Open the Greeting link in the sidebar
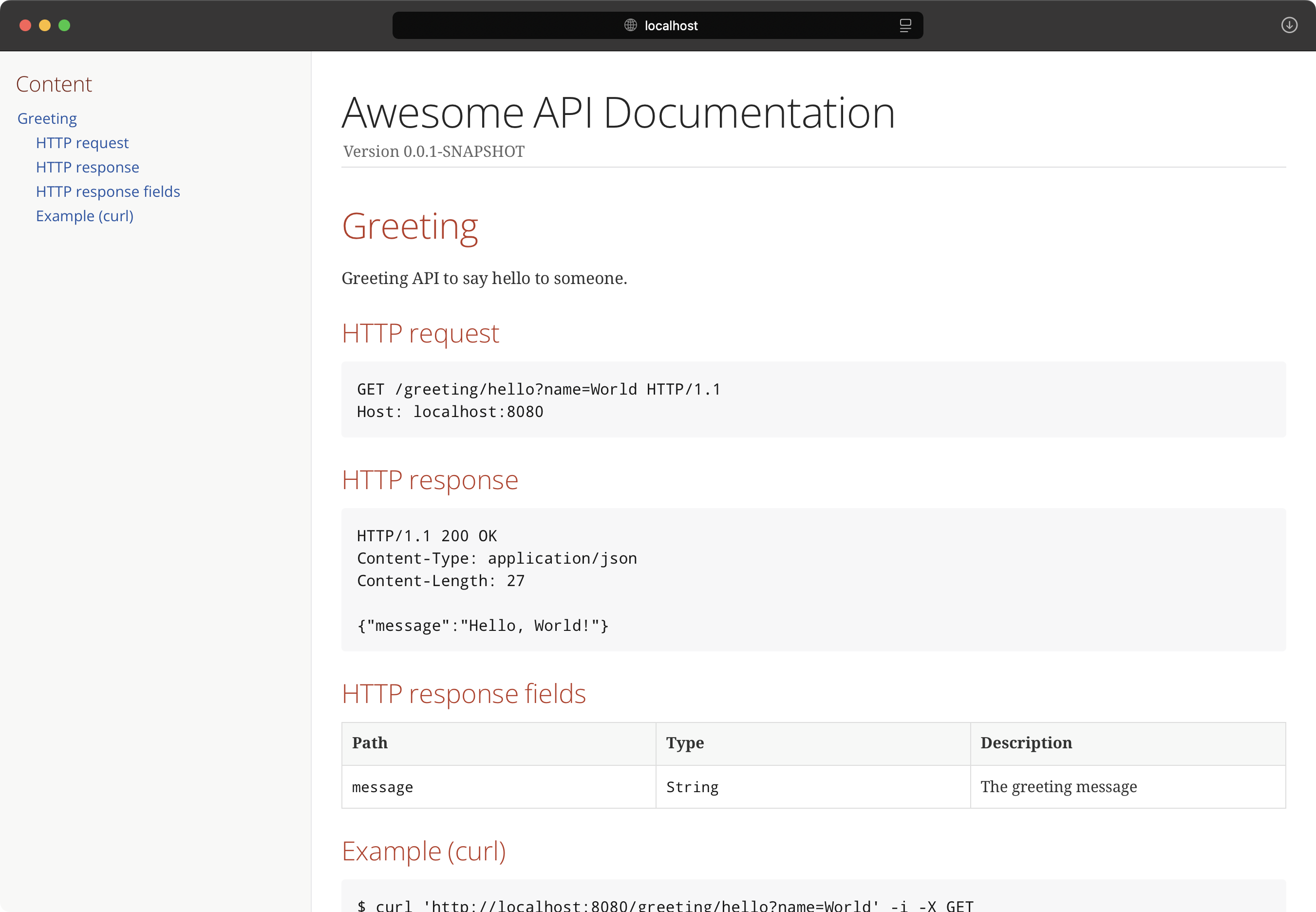This screenshot has height=912, width=1316. (47, 118)
